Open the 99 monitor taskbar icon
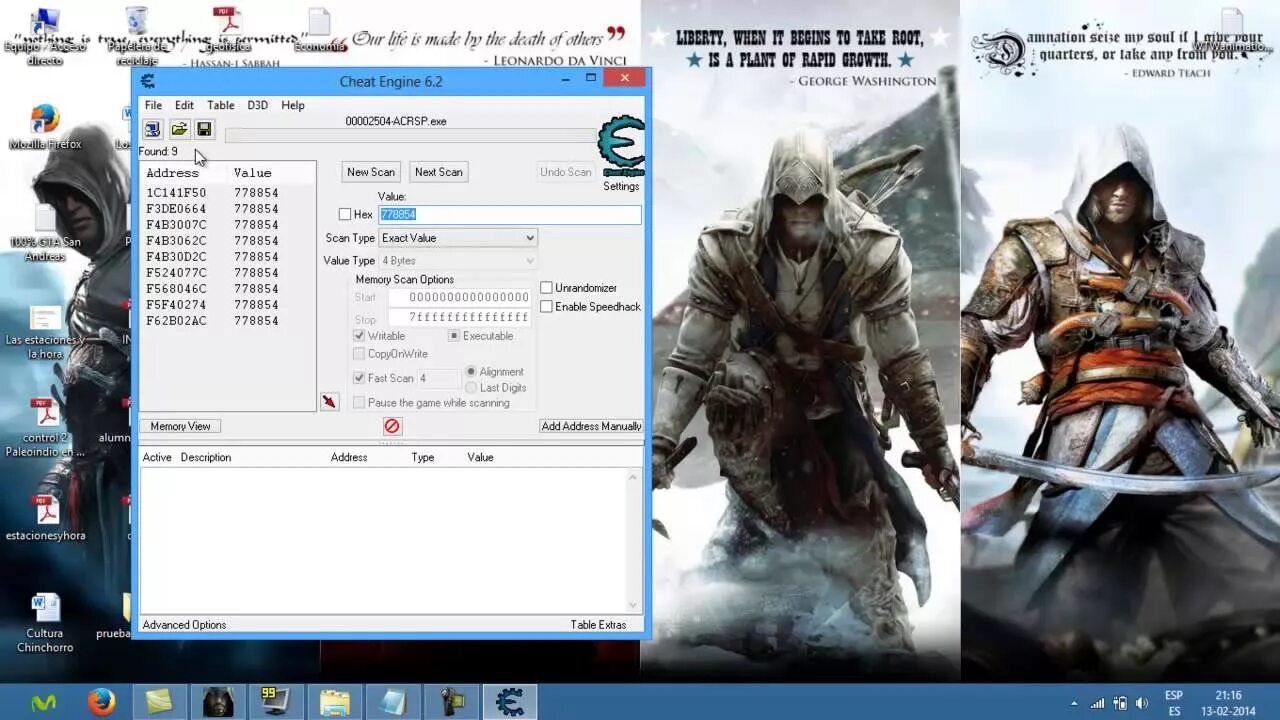 pos(275,702)
